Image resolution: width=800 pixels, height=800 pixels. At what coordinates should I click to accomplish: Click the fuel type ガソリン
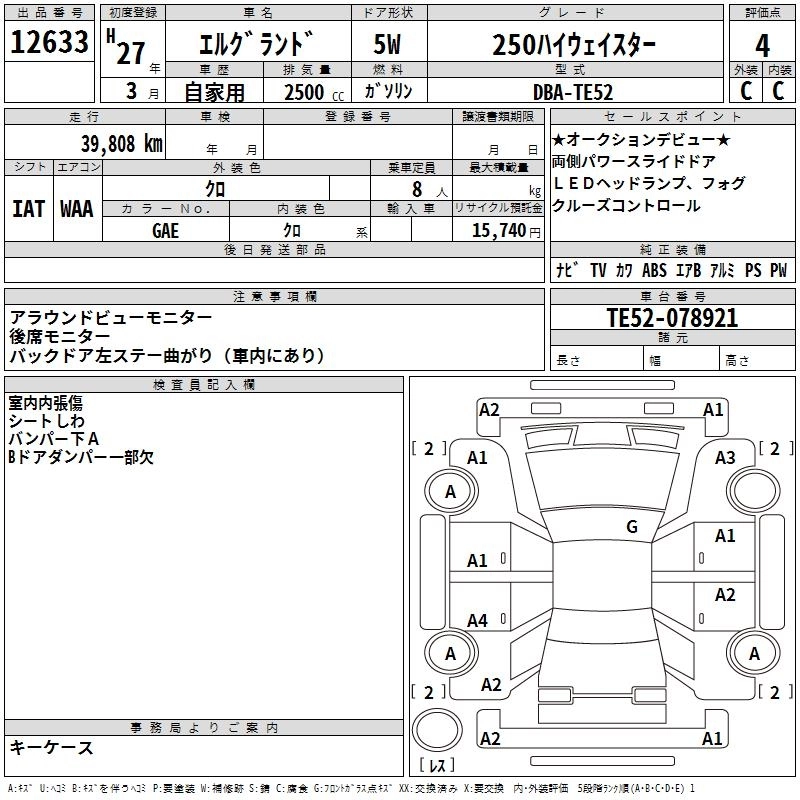(x=388, y=91)
